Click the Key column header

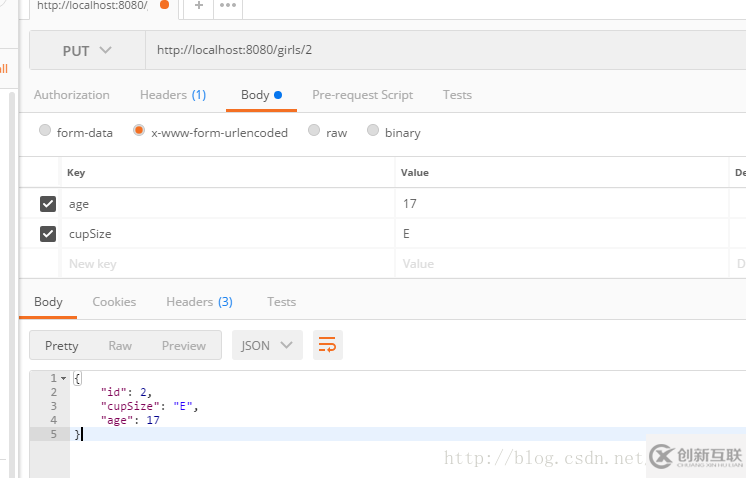76,173
